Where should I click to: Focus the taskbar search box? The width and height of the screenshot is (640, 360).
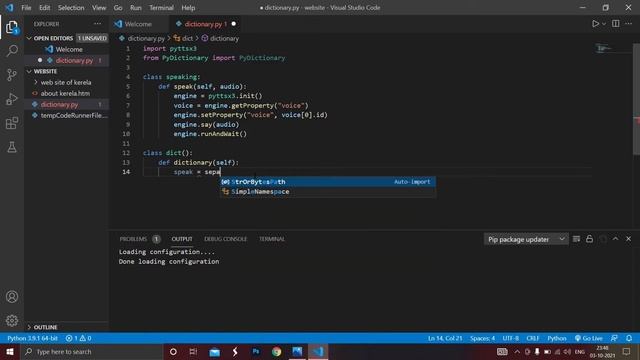[91, 351]
